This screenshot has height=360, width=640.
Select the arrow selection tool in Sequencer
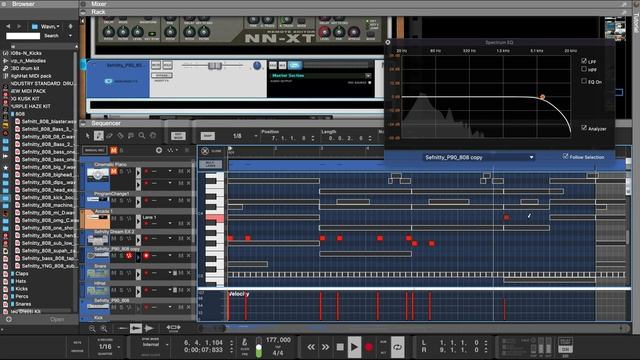click(x=87, y=136)
